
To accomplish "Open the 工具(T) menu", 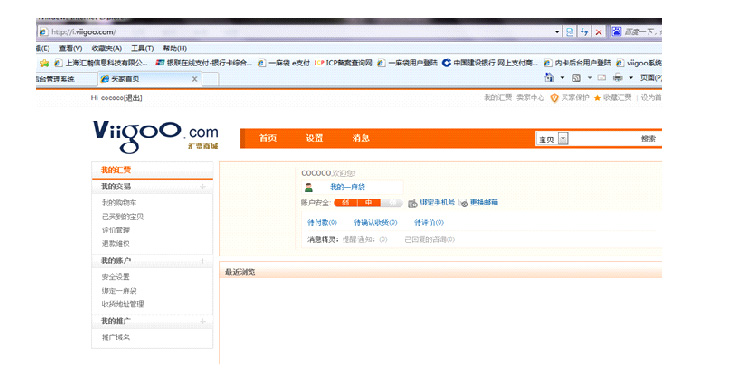I will 143,48.
